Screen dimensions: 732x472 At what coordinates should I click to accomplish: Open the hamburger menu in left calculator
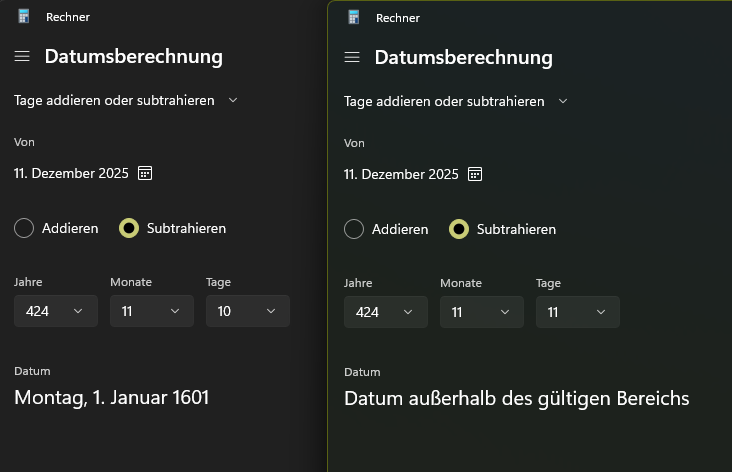pos(22,57)
